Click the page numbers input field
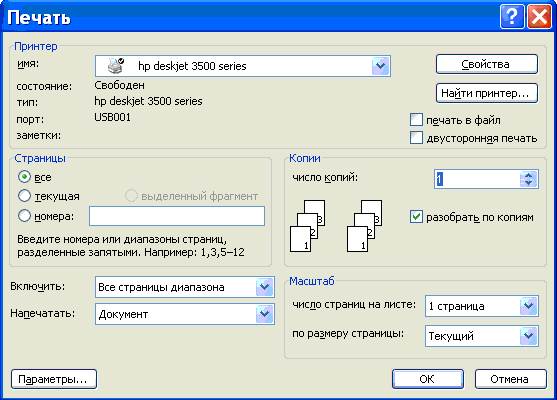 click(177, 216)
